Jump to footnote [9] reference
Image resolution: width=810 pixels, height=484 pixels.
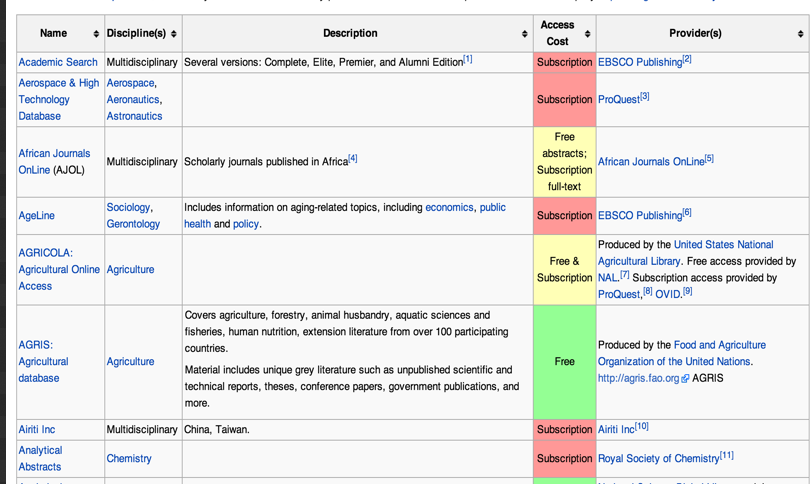688,291
